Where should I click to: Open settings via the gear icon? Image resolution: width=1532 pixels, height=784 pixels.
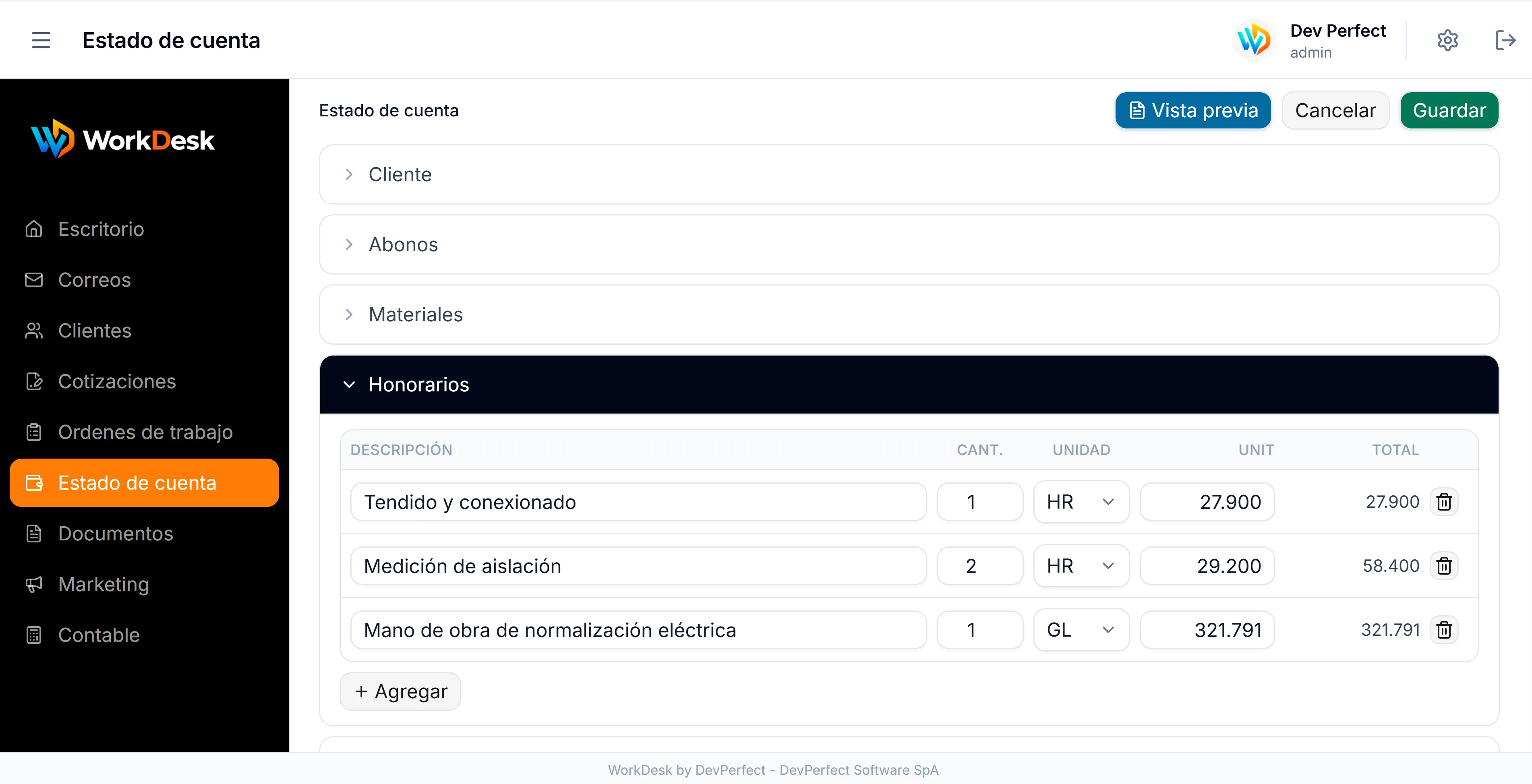click(x=1447, y=40)
